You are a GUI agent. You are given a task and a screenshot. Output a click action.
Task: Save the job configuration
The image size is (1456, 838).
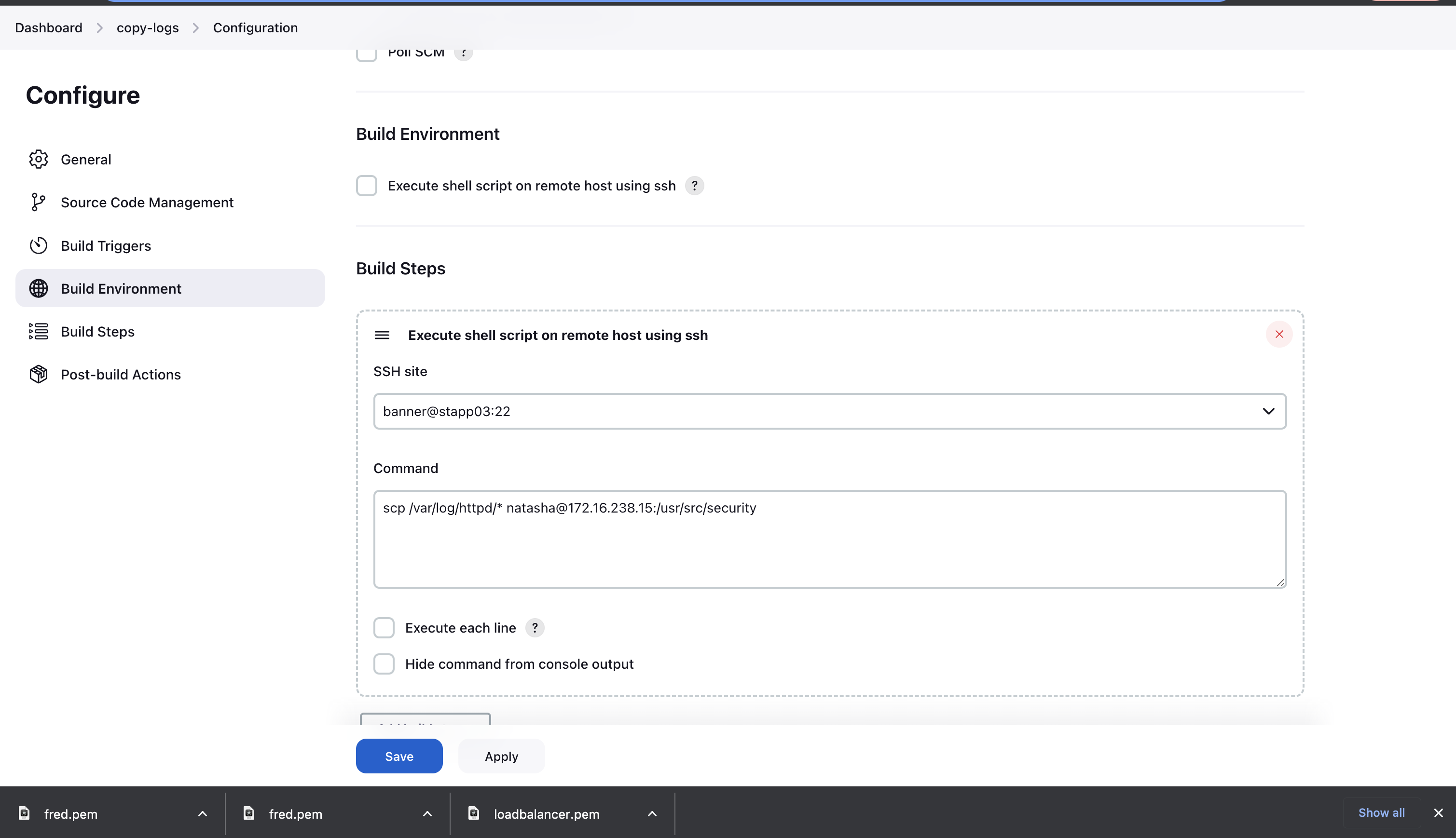point(399,756)
